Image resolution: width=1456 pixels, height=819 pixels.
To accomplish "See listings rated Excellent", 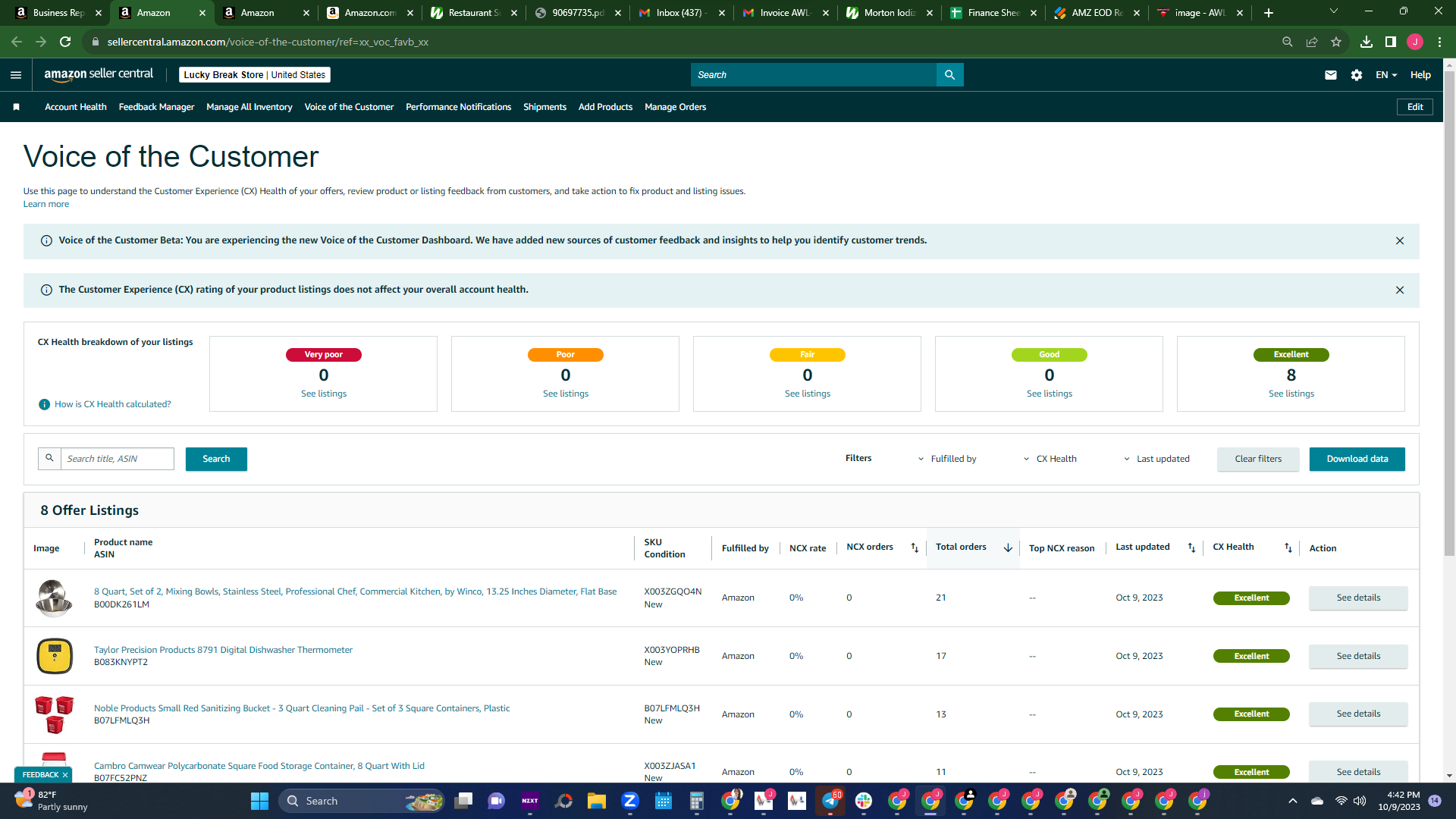I will (1291, 394).
